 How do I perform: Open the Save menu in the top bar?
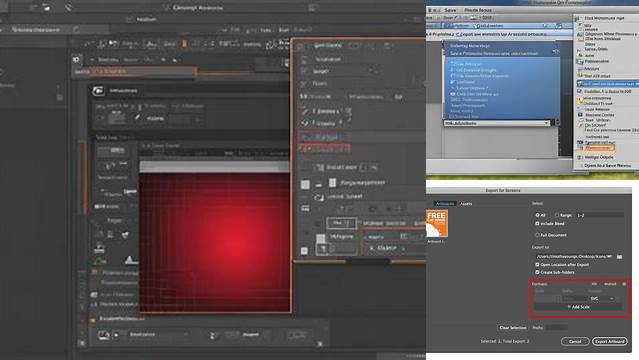pyautogui.click(x=450, y=10)
